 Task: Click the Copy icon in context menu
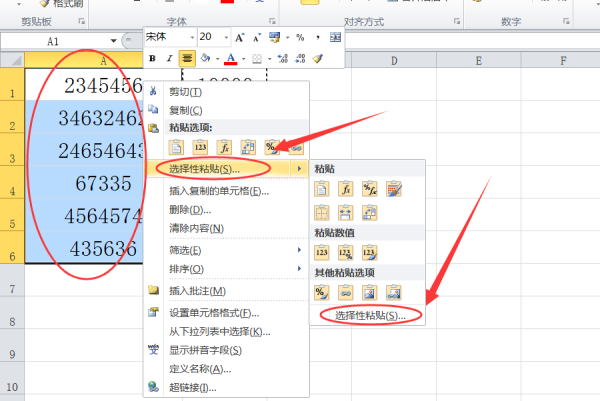click(153, 109)
